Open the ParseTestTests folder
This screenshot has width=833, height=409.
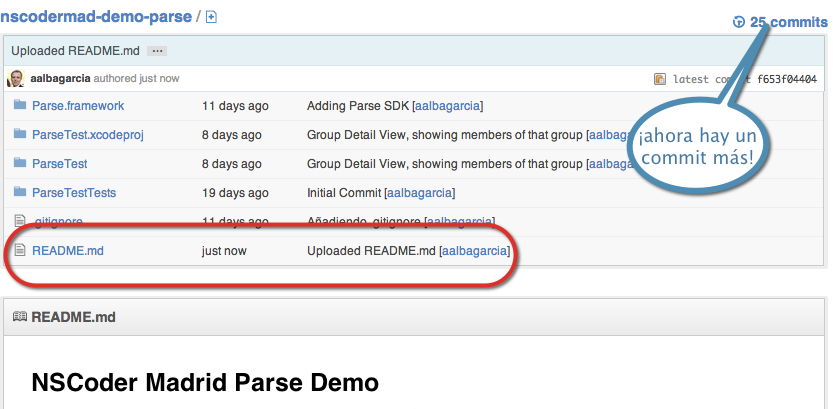(x=74, y=193)
